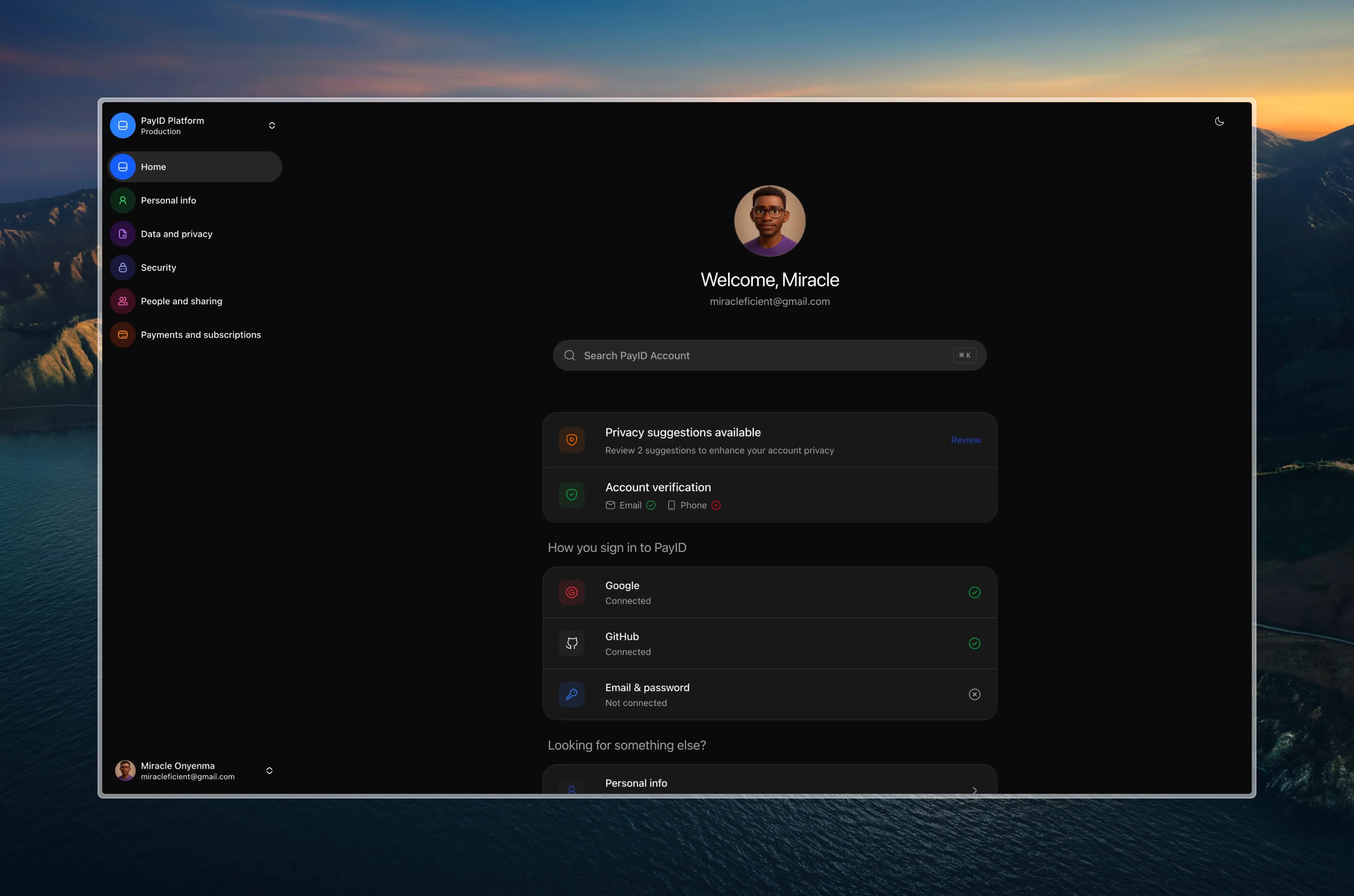
Task: Open the Google sign-in row
Action: pyautogui.click(x=769, y=593)
